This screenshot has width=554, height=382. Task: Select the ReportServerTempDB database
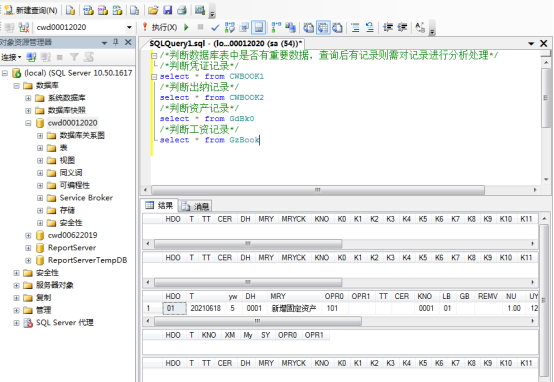coord(87,260)
